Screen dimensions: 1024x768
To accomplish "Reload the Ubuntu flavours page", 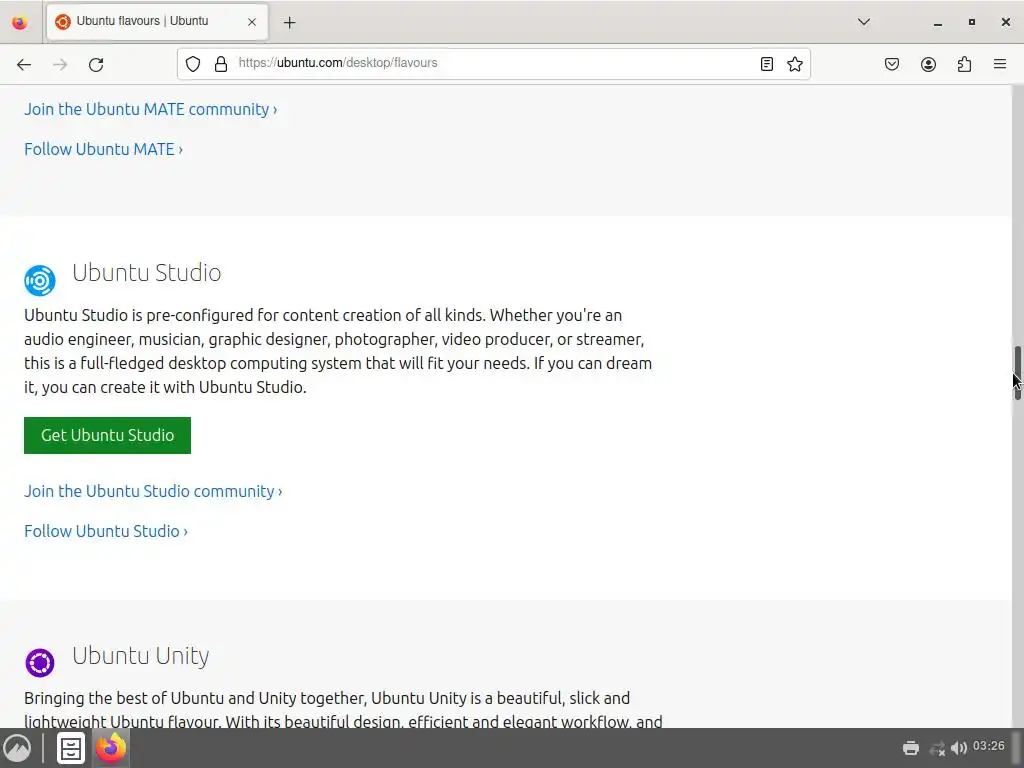I will coord(96,64).
